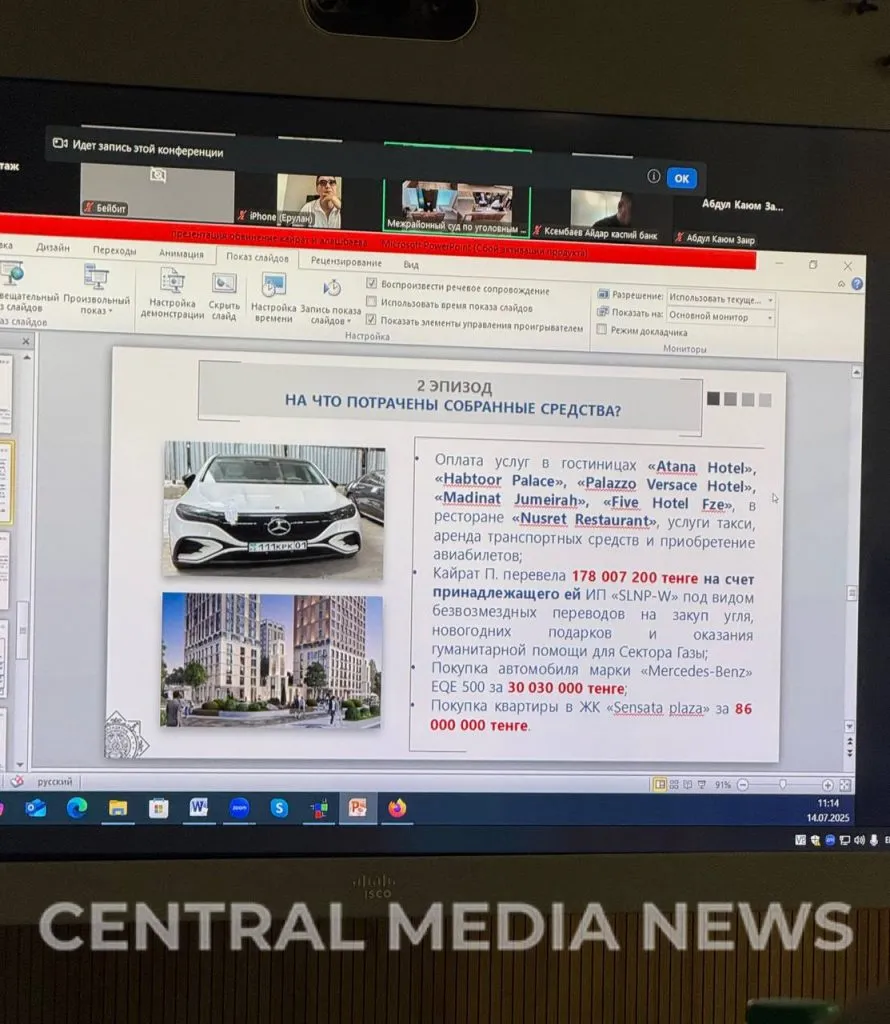
Task: Open the Zoom app in the taskbar
Action: (238, 808)
